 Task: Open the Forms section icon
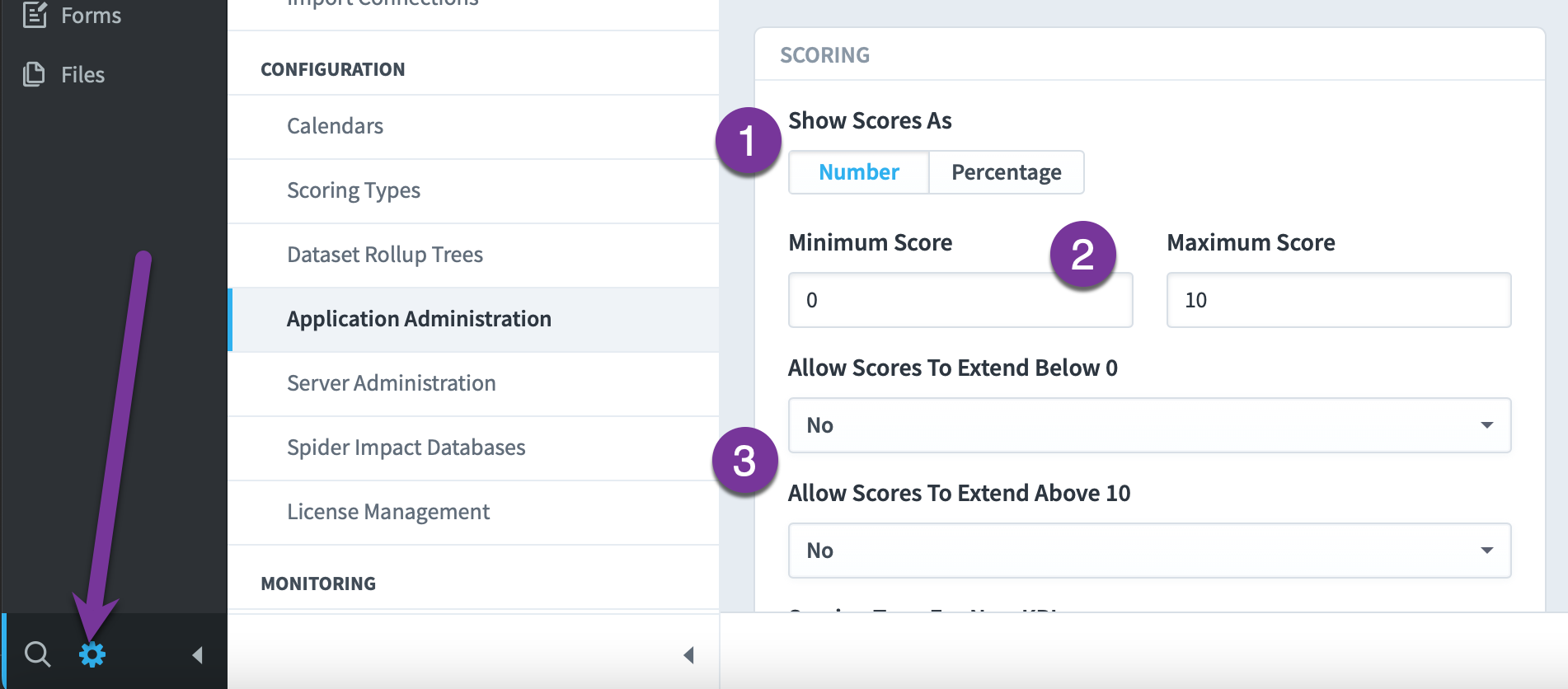click(35, 15)
